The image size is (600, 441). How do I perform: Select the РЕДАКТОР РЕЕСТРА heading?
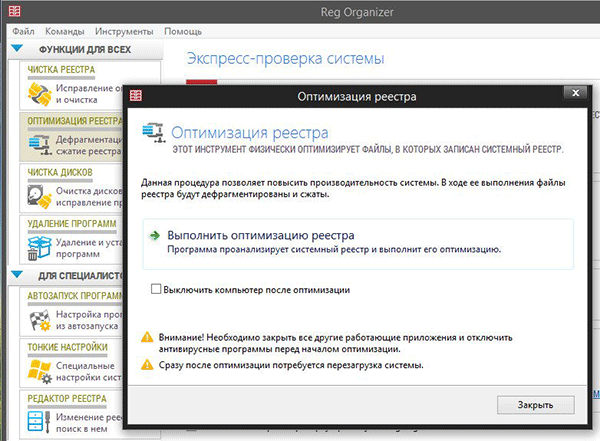pos(67,399)
